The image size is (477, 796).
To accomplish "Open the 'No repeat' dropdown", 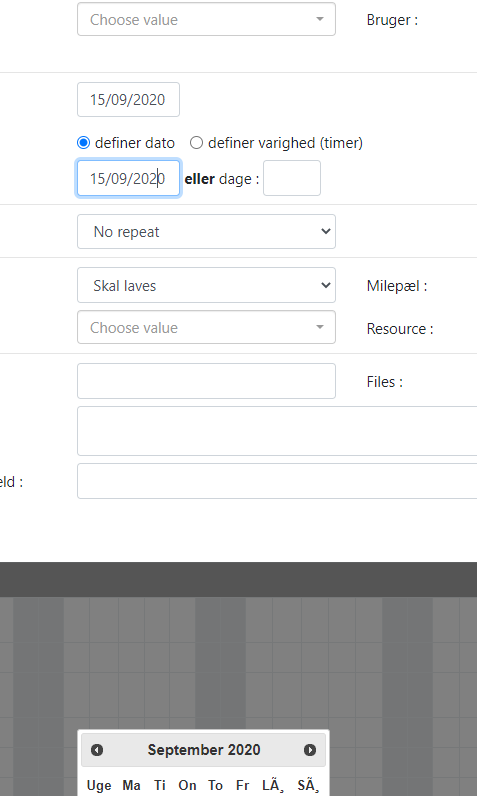I will coord(207,231).
